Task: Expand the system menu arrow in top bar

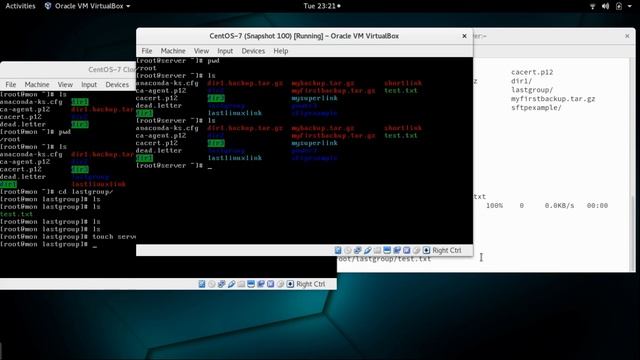Action: pos(629,6)
